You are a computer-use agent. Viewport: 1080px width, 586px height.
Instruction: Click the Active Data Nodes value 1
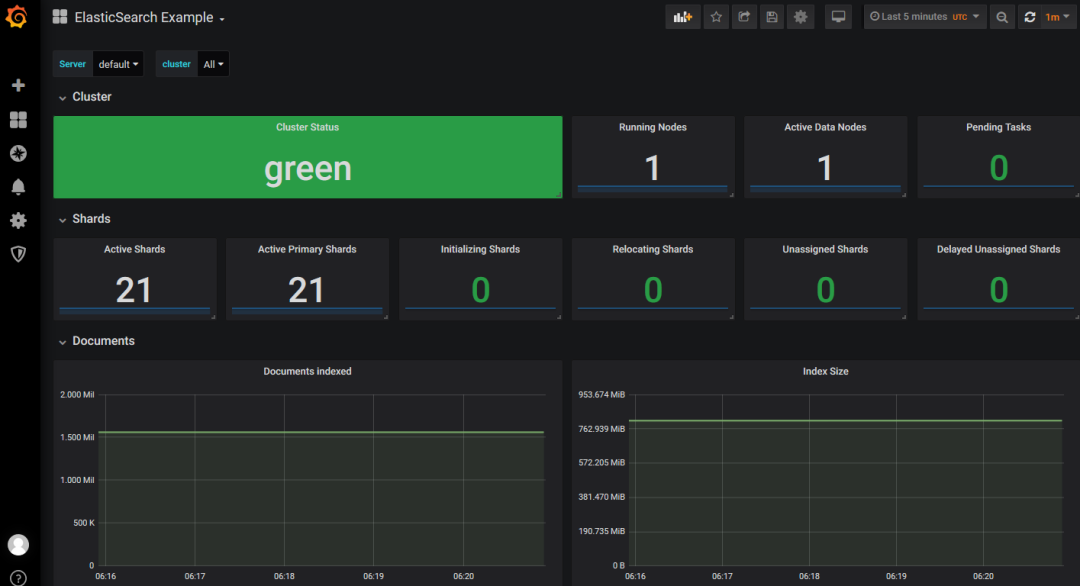[825, 168]
